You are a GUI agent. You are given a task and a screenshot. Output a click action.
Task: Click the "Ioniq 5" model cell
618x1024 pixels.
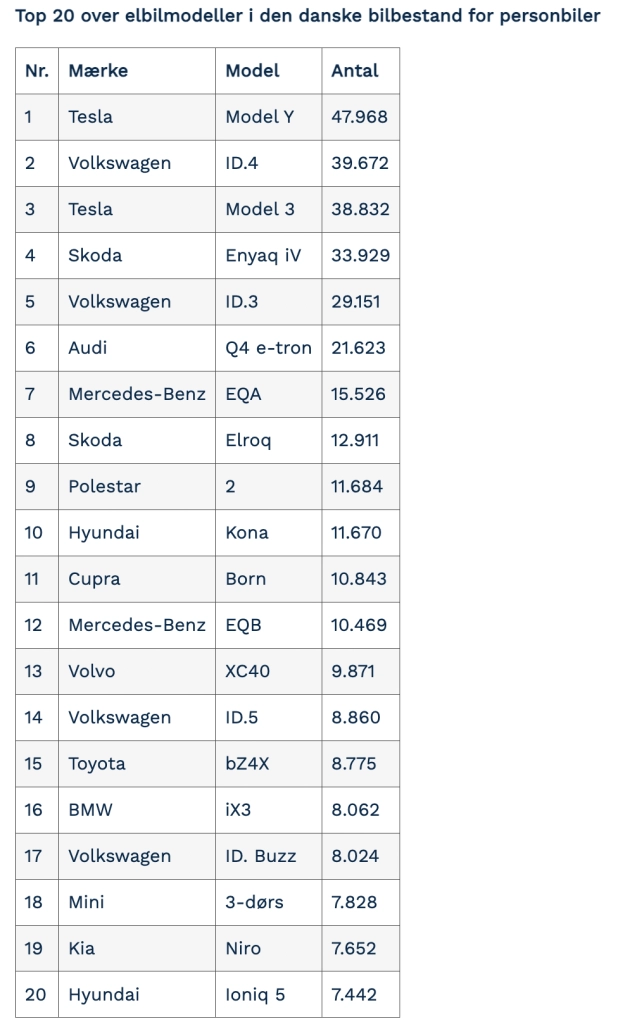pos(256,994)
